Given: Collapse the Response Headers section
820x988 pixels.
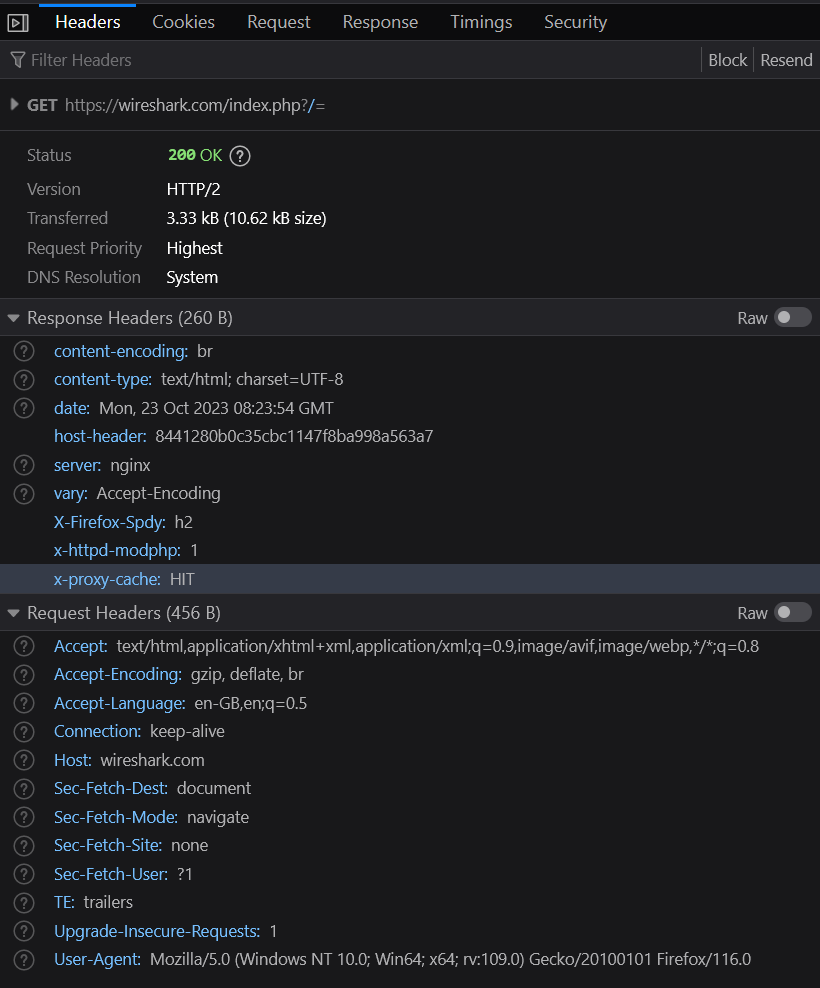Looking at the screenshot, I should tap(13, 318).
